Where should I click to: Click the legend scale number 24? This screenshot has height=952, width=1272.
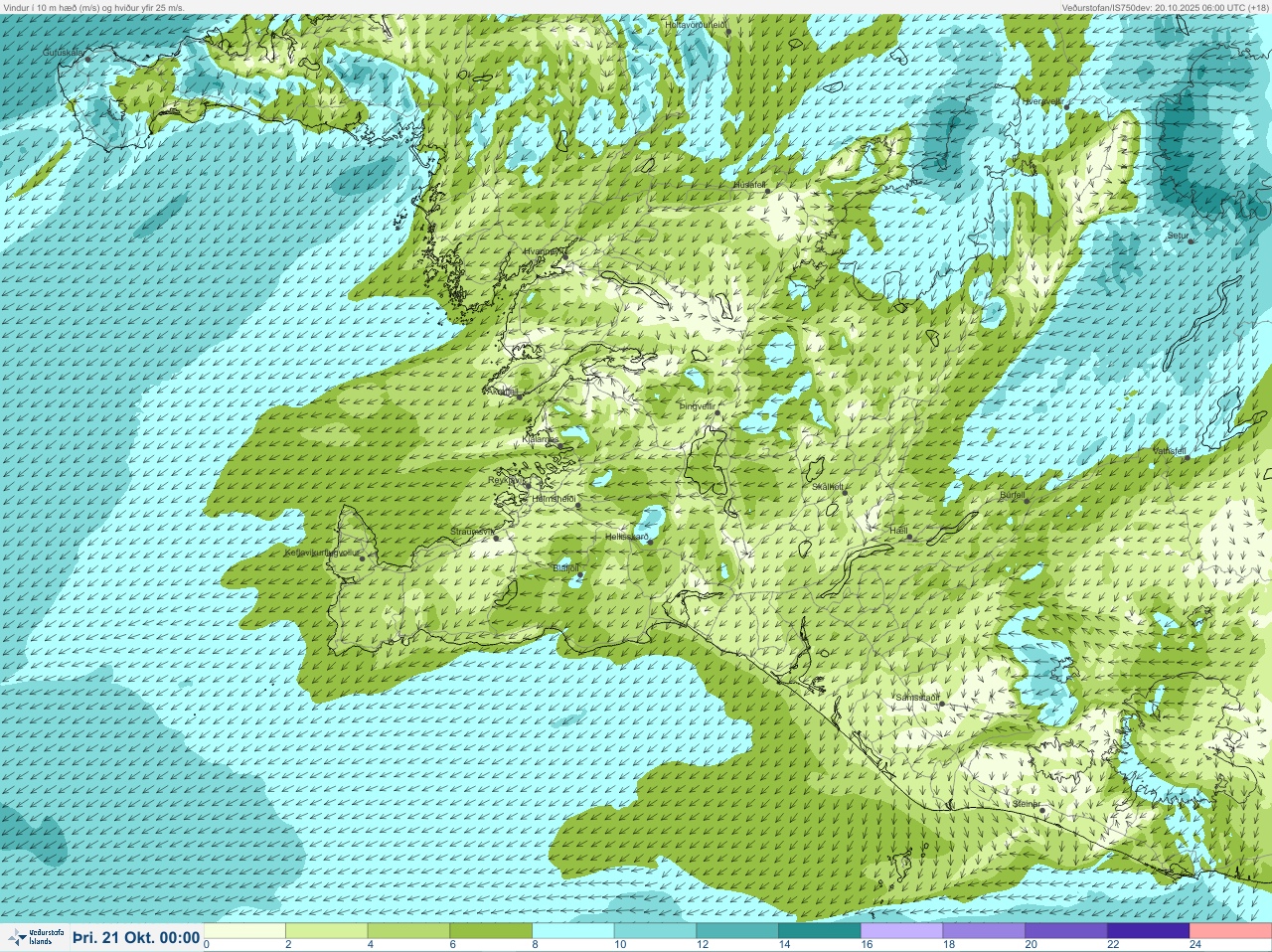1195,945
